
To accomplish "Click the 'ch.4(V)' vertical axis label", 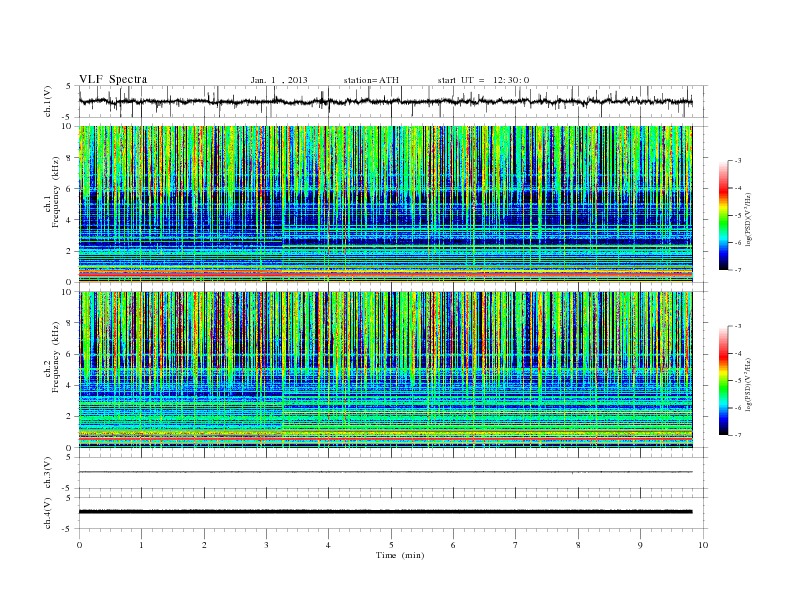I will click(x=48, y=513).
